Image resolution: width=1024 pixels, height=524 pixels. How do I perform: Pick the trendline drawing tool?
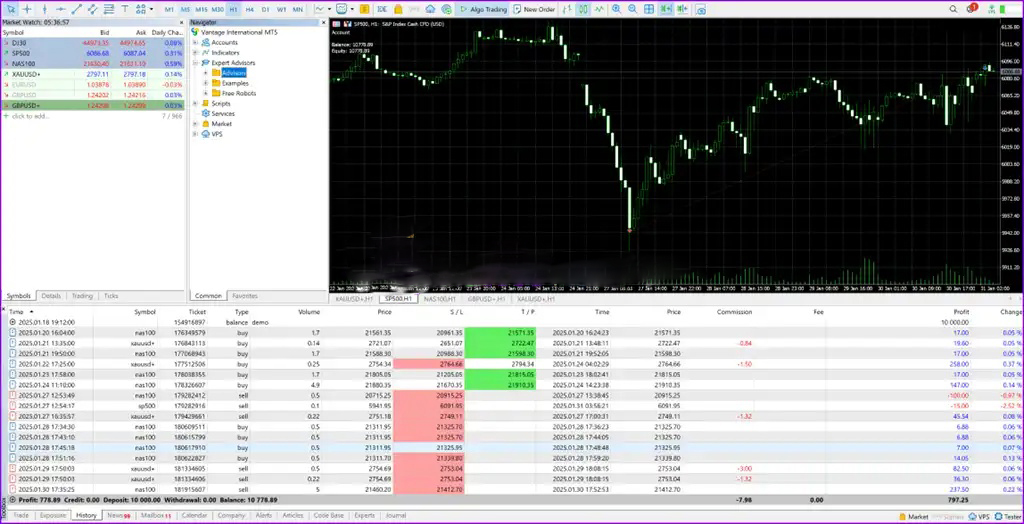click(x=76, y=9)
